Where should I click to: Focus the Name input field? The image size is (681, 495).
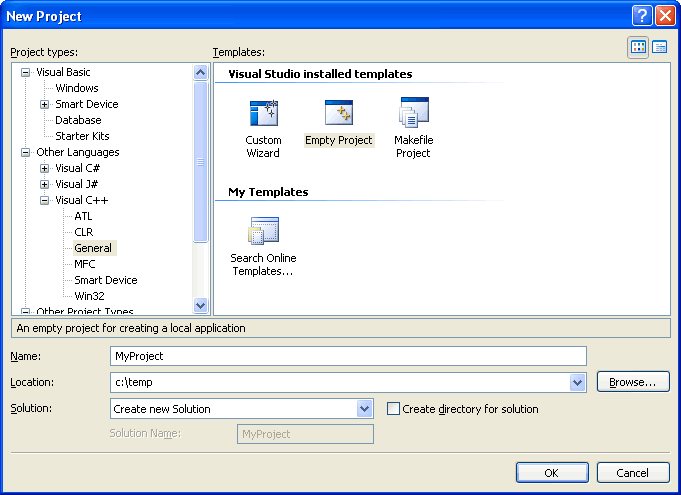(x=348, y=356)
